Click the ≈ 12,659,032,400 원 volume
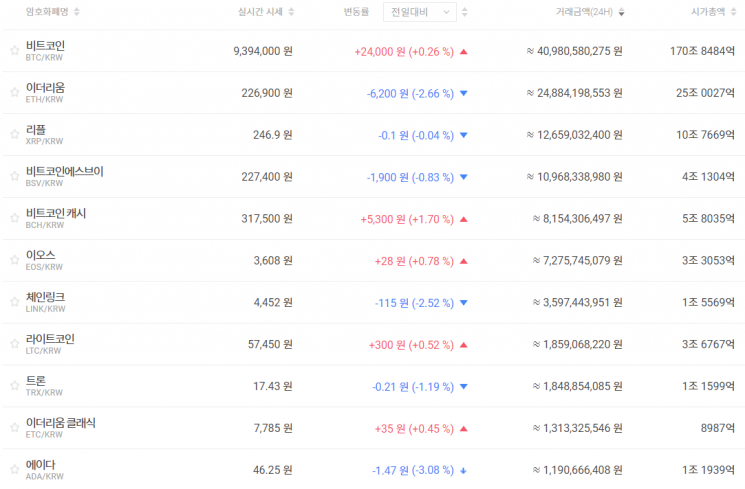 [x=574, y=134]
